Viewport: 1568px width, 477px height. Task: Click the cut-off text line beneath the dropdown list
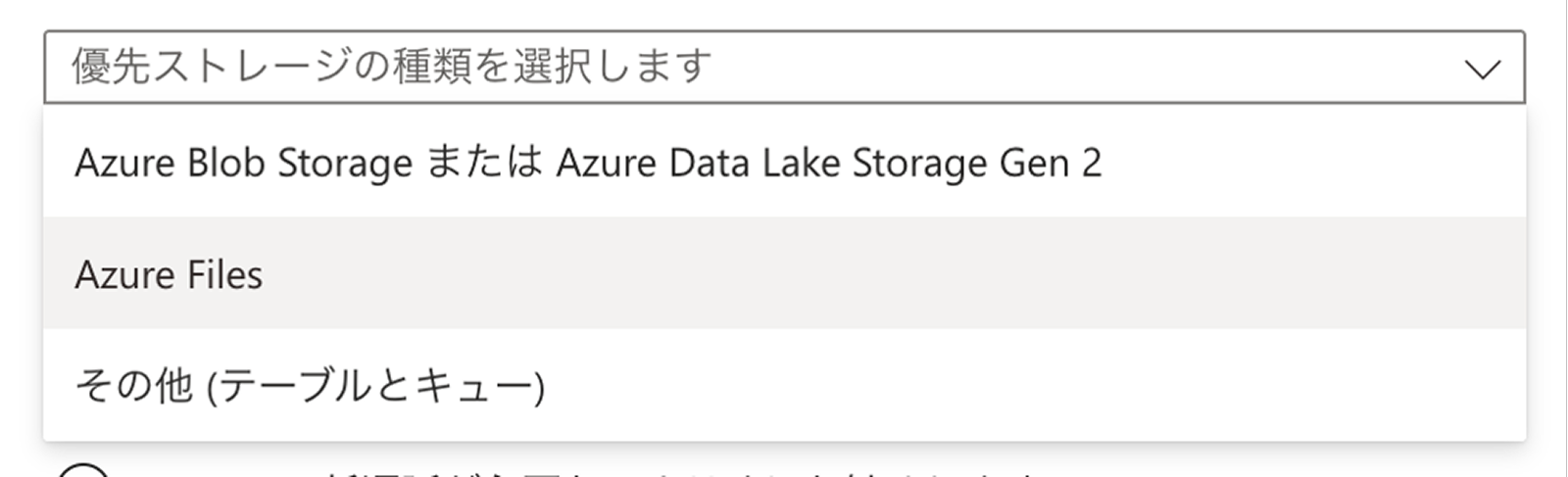pos(676,472)
